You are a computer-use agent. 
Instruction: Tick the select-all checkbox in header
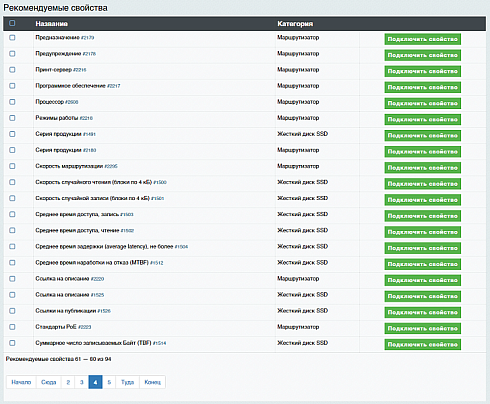(x=12, y=23)
